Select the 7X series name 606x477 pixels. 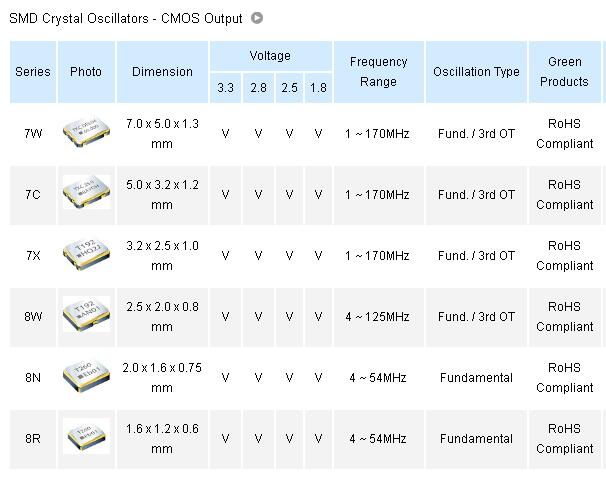tap(33, 256)
